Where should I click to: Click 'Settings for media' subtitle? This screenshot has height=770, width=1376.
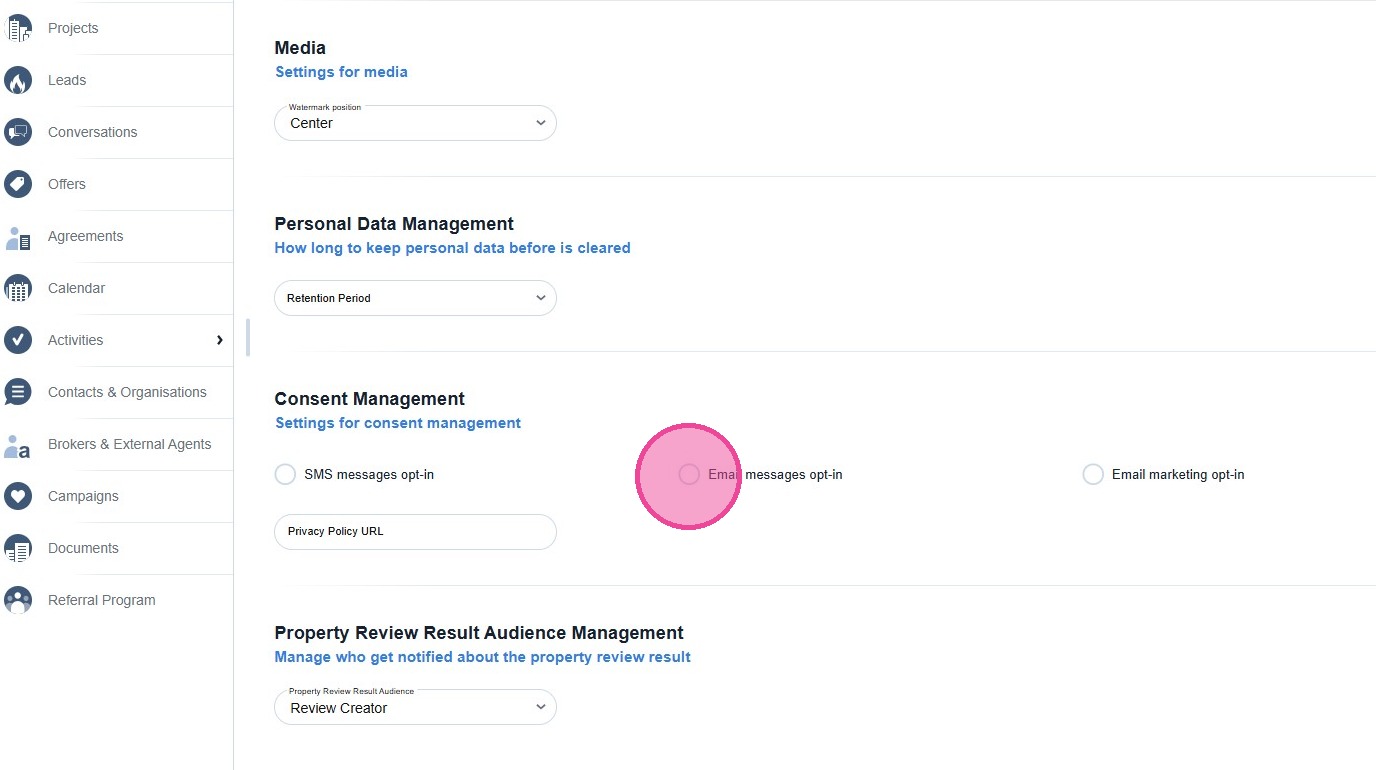(x=341, y=72)
